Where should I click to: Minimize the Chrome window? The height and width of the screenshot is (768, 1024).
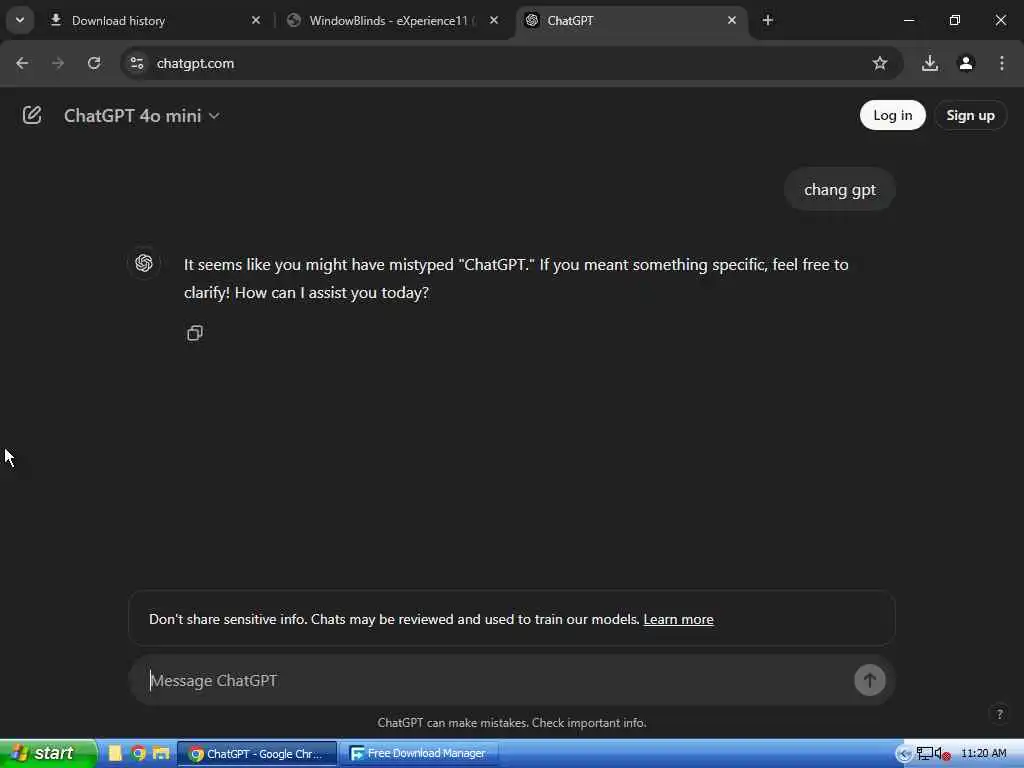click(x=908, y=20)
